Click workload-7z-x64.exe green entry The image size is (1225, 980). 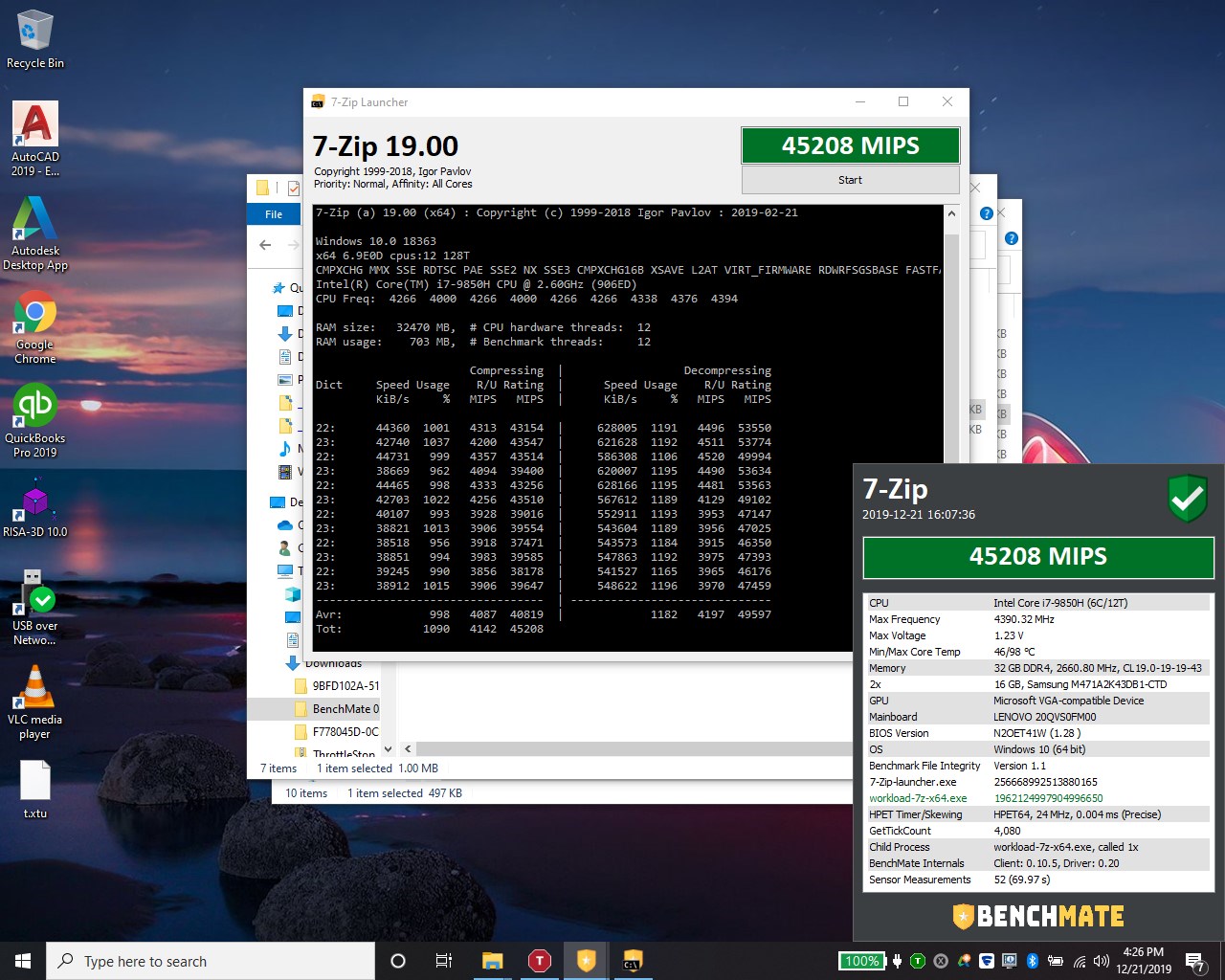(918, 798)
